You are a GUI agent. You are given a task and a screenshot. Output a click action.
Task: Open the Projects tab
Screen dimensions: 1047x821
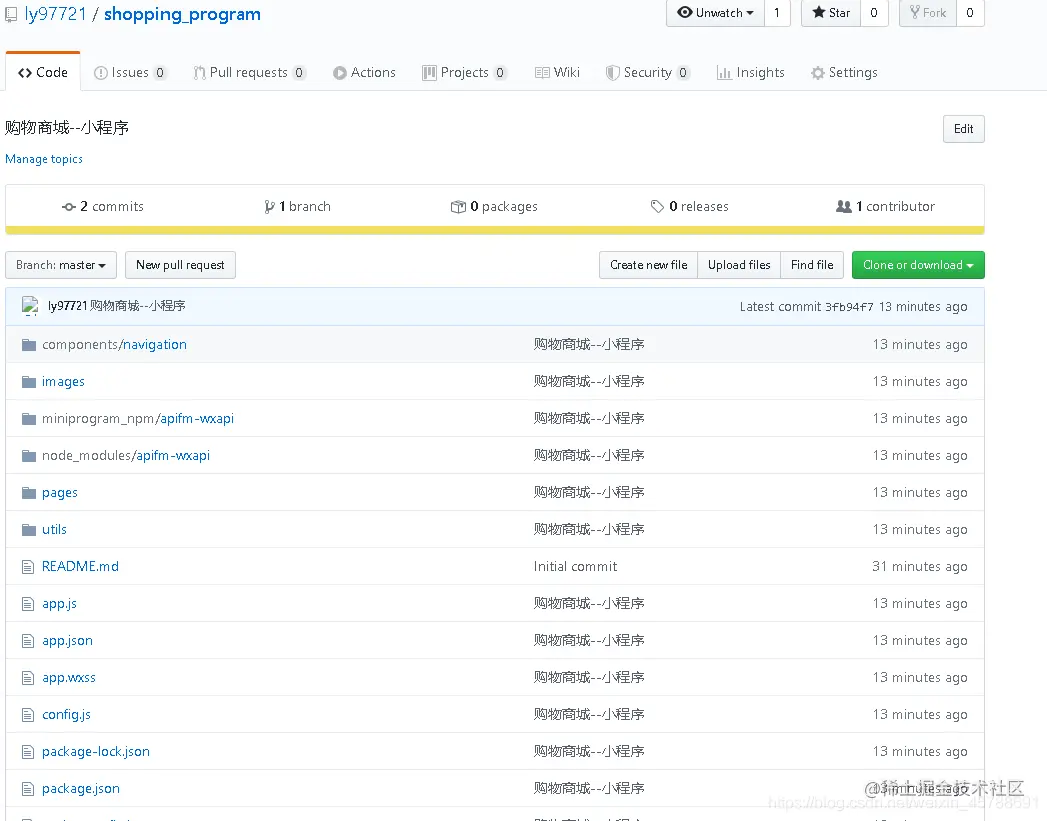[465, 73]
